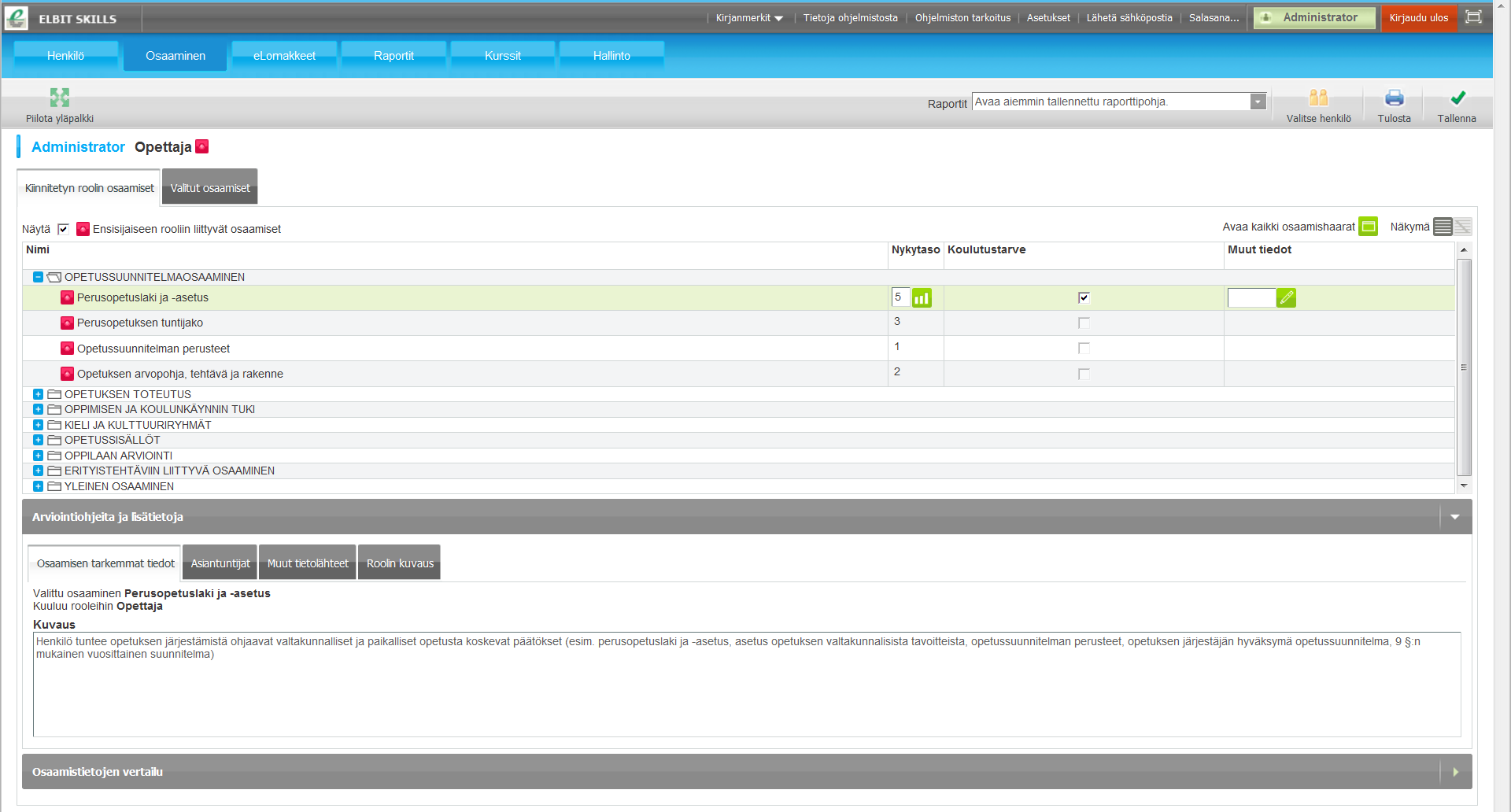Click folder icon of OPETUSSUUNNITELMAOSAAMINEN

(x=54, y=277)
